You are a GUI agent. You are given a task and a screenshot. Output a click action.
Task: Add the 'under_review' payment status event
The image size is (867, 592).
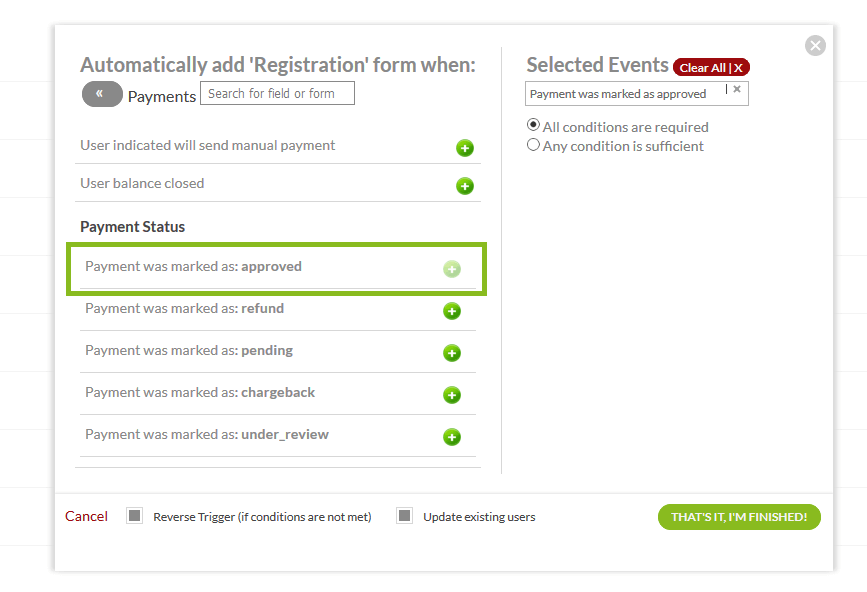click(x=452, y=437)
